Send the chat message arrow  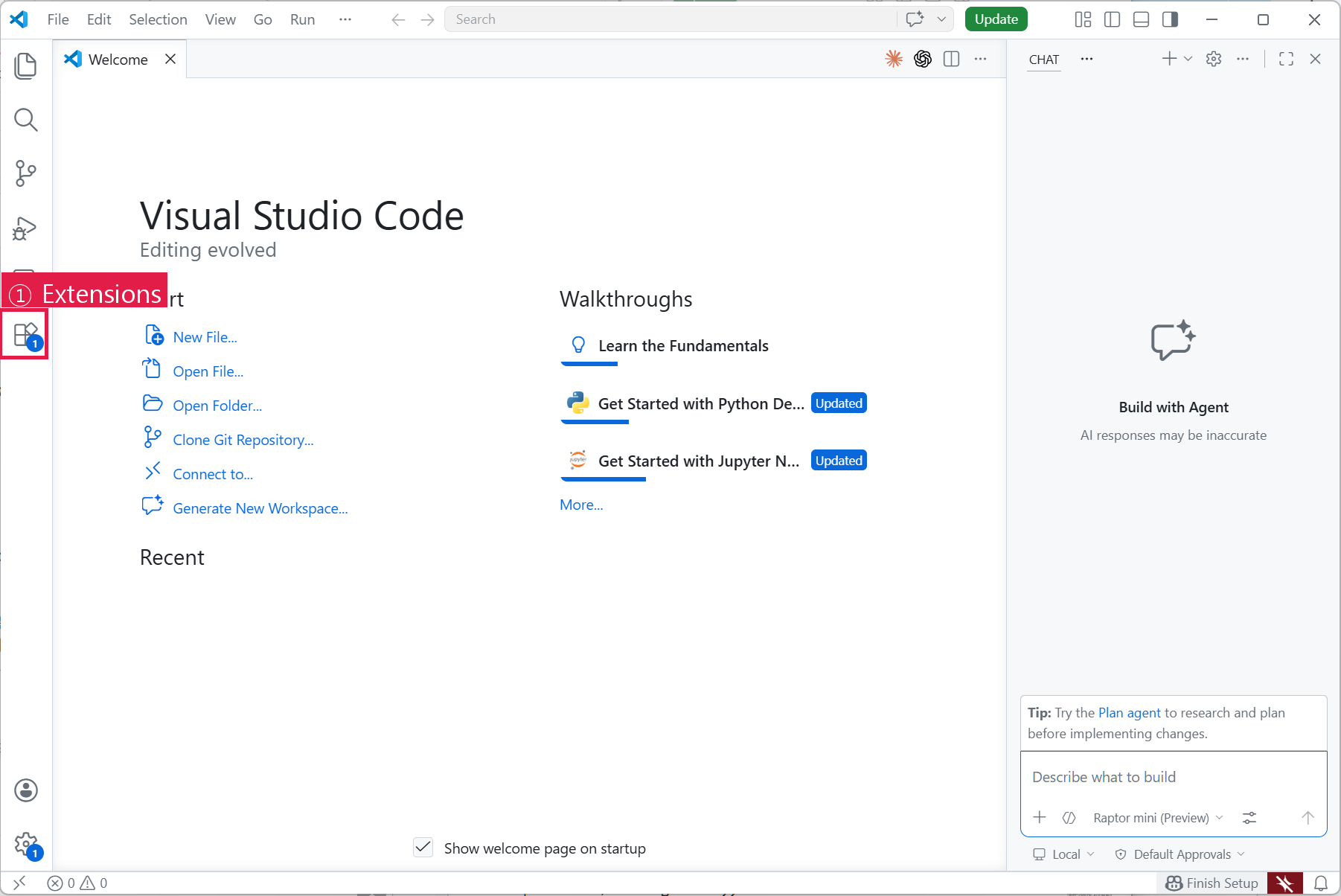coord(1308,818)
